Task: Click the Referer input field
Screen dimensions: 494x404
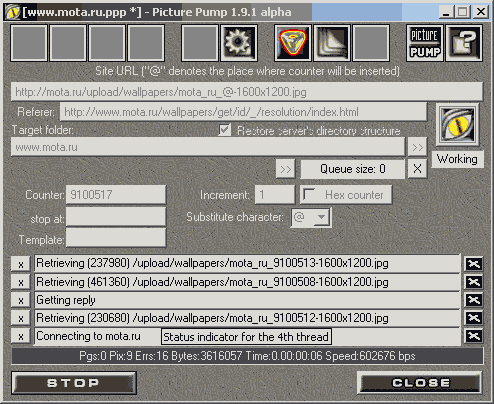Action: 243,112
